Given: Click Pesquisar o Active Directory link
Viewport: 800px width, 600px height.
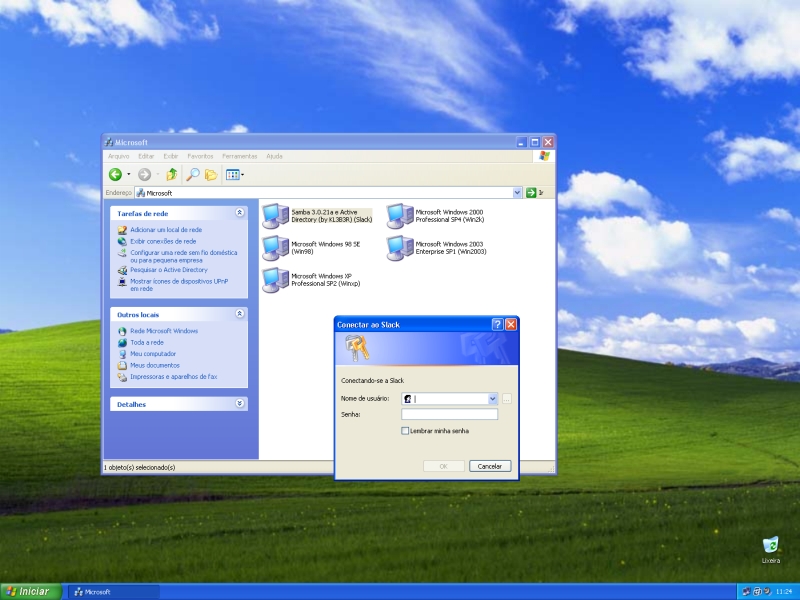Looking at the screenshot, I should coord(169,270).
